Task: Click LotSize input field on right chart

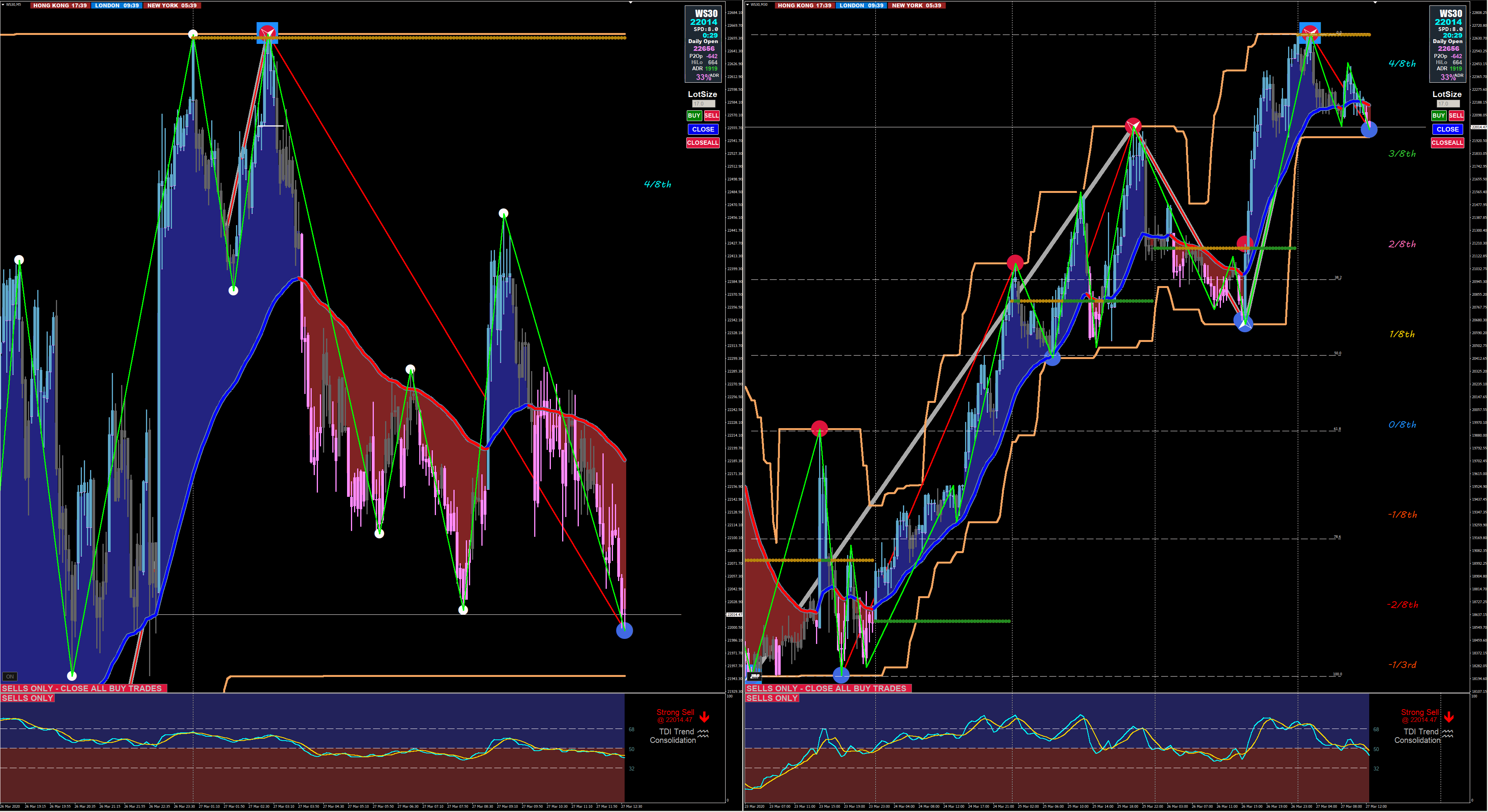Action: click(1448, 104)
